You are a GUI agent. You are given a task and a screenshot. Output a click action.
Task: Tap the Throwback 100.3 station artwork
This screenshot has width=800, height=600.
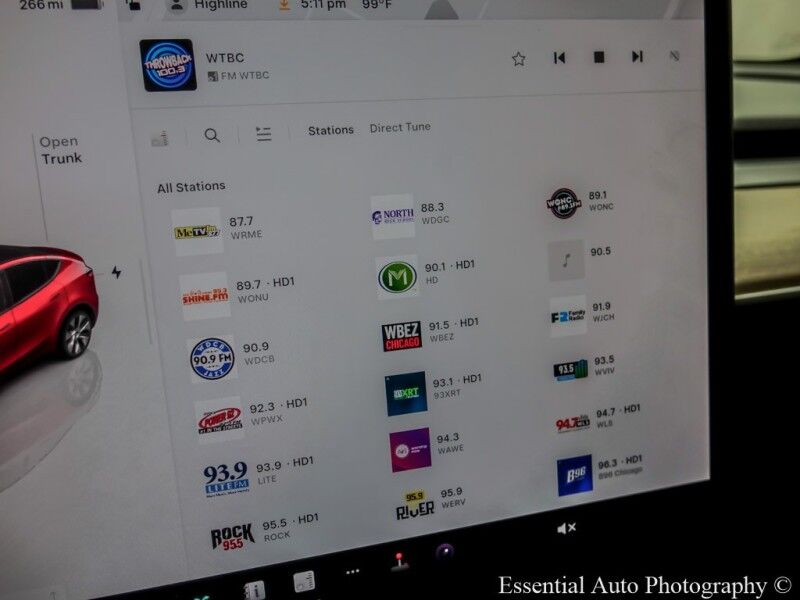pyautogui.click(x=168, y=65)
